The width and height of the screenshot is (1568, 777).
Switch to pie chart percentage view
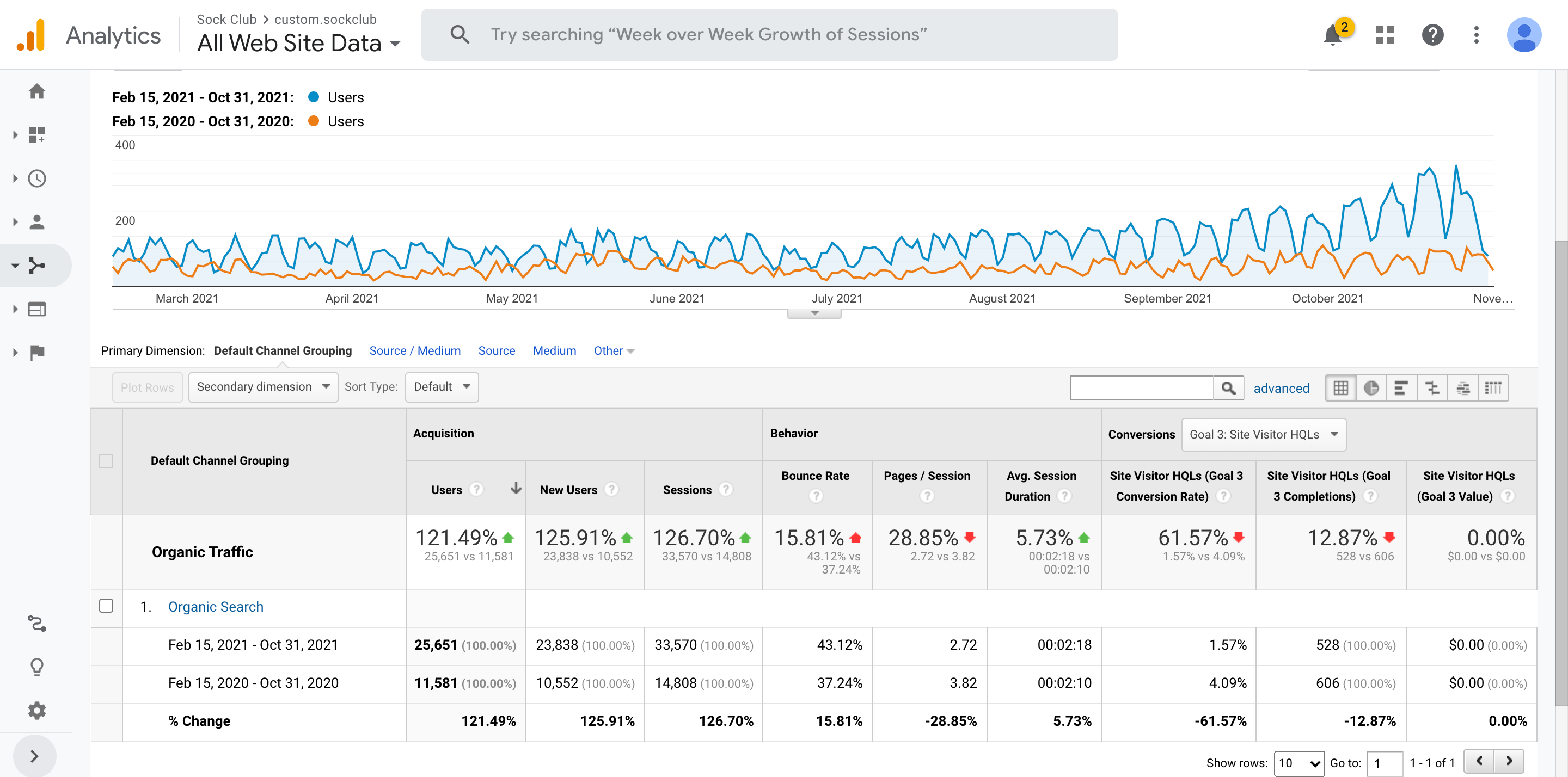(1371, 387)
